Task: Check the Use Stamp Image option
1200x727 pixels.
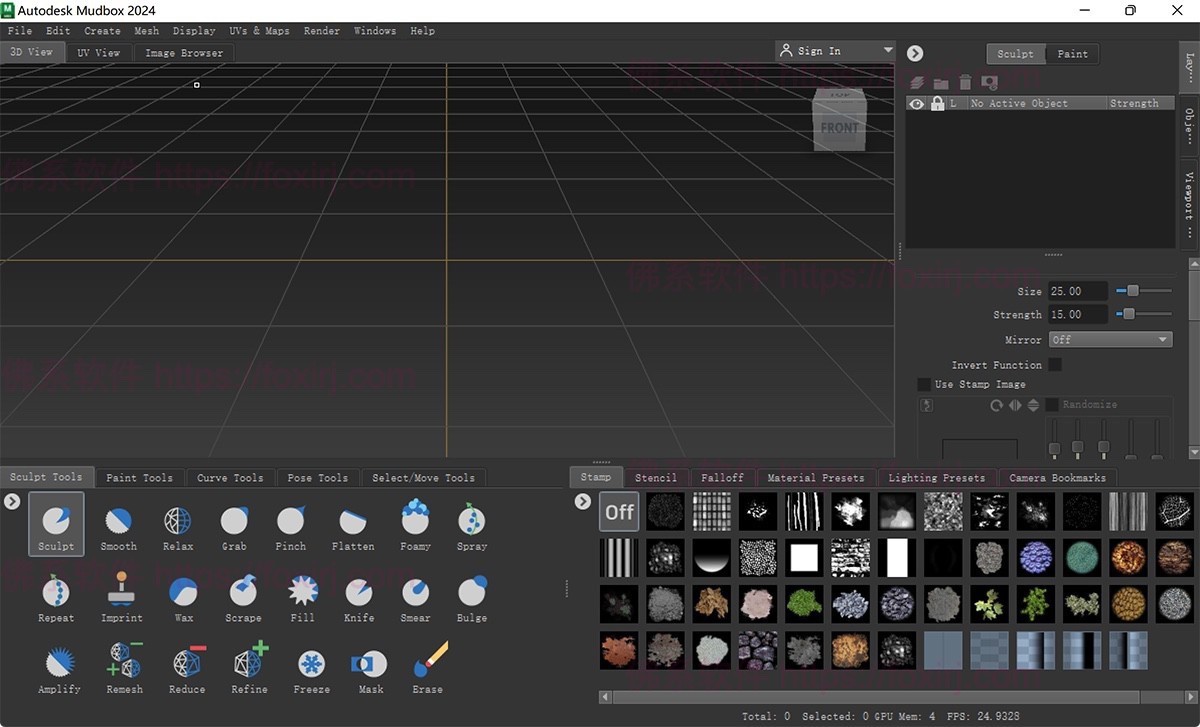Action: [x=922, y=384]
